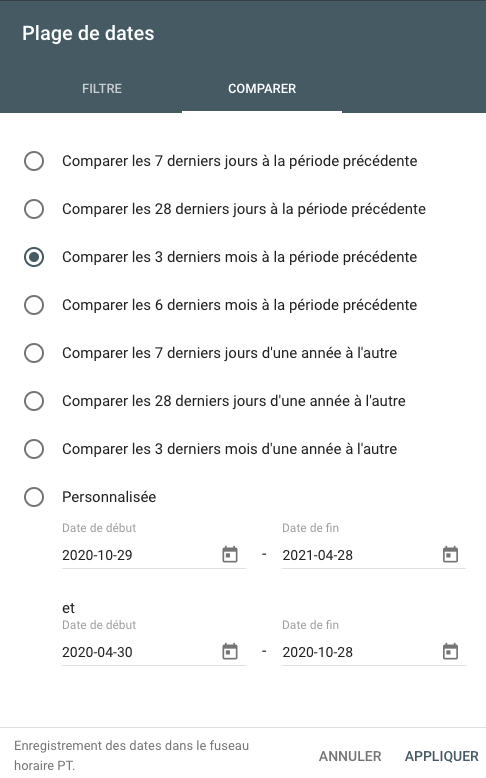The height and width of the screenshot is (778, 486).
Task: Open calendar for end date 2021-04-28
Action: pos(450,554)
